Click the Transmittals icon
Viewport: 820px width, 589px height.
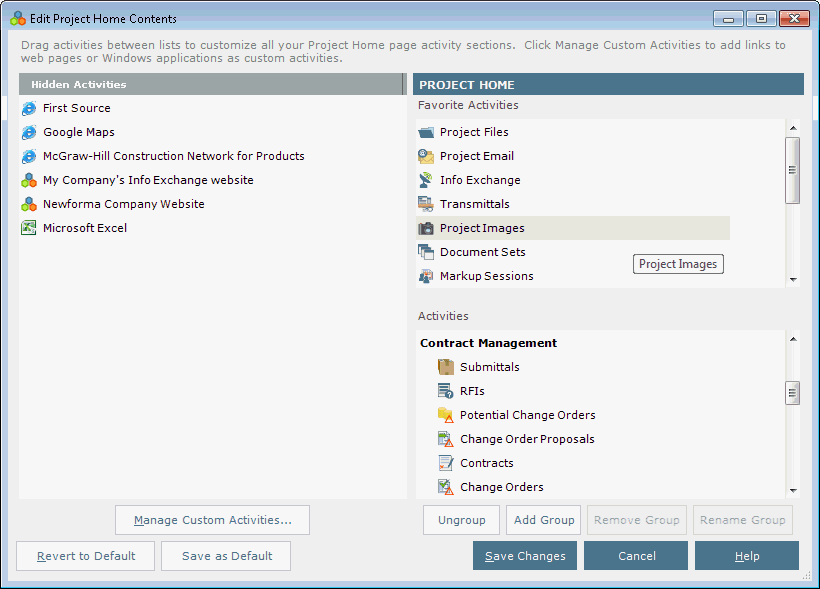[x=426, y=205]
